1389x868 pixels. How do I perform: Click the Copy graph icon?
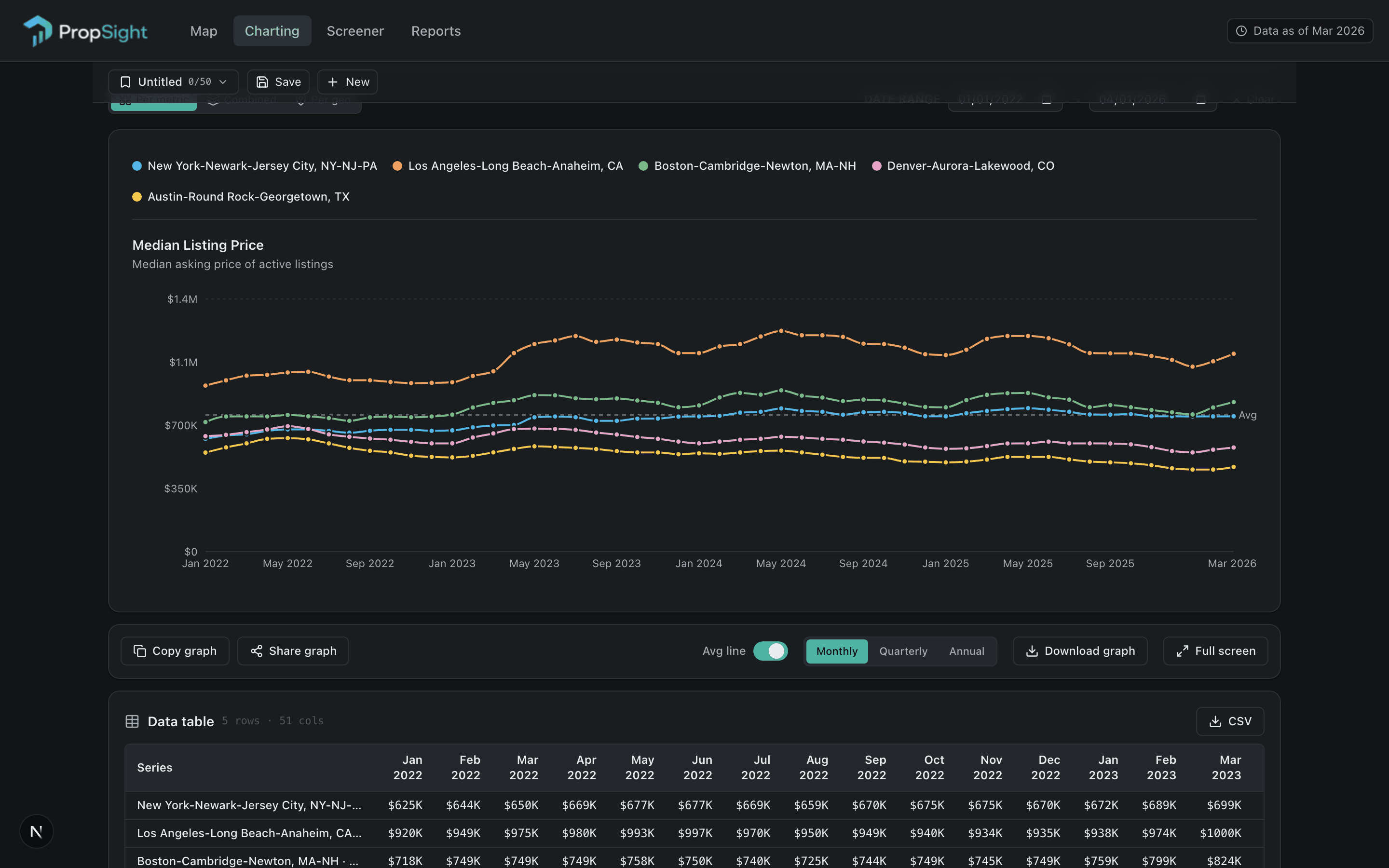139,651
